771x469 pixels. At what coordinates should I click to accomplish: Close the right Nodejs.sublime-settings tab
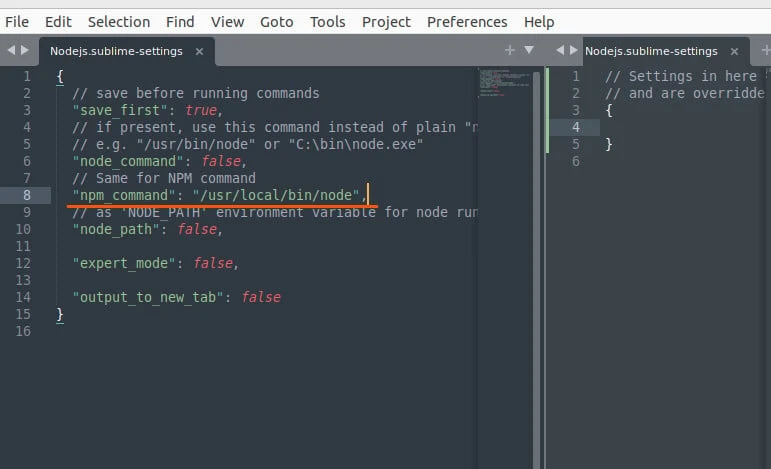click(x=733, y=51)
